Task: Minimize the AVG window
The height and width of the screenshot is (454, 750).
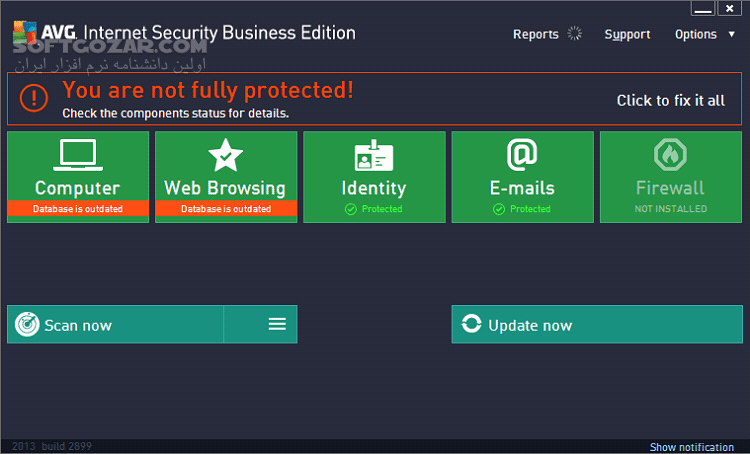Action: 703,8
